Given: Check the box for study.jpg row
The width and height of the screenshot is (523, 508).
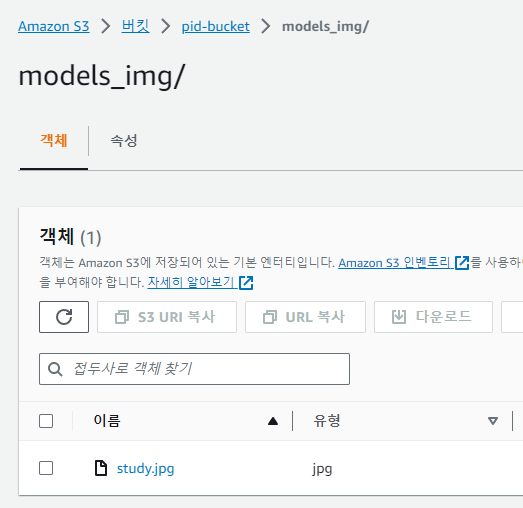Looking at the screenshot, I should [x=46, y=468].
